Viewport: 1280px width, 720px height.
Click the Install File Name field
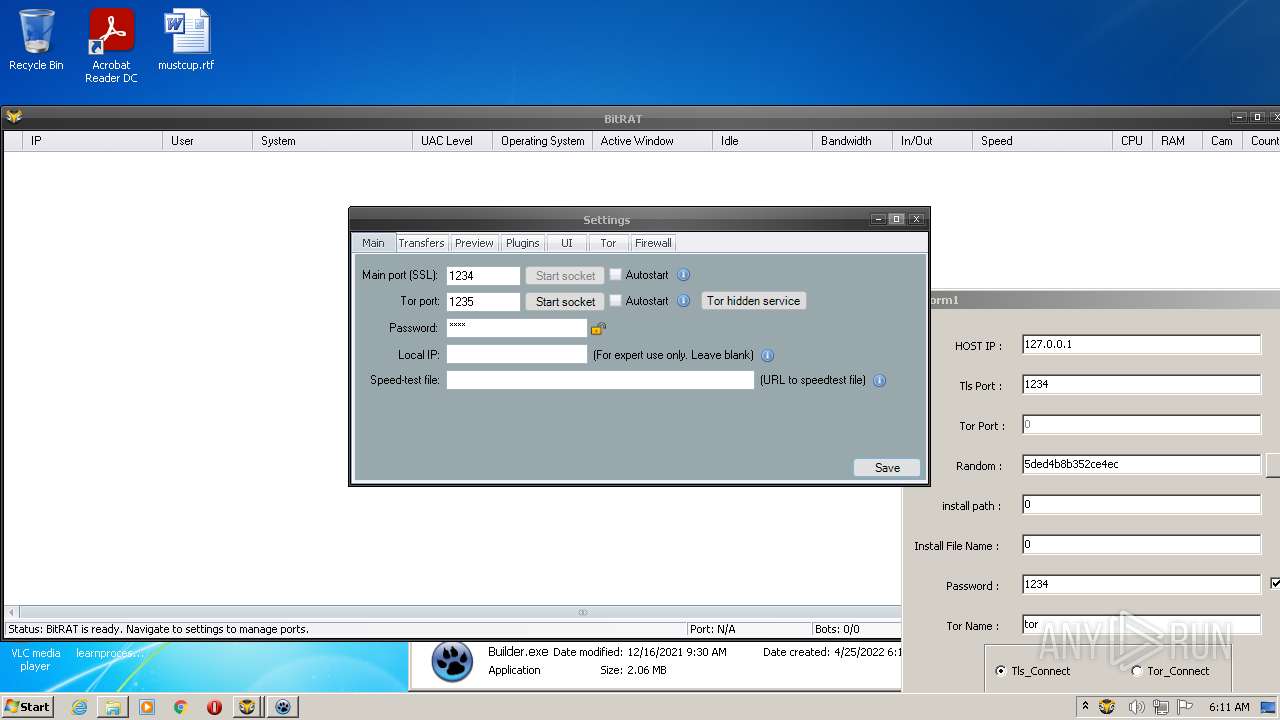pyautogui.click(x=1141, y=545)
